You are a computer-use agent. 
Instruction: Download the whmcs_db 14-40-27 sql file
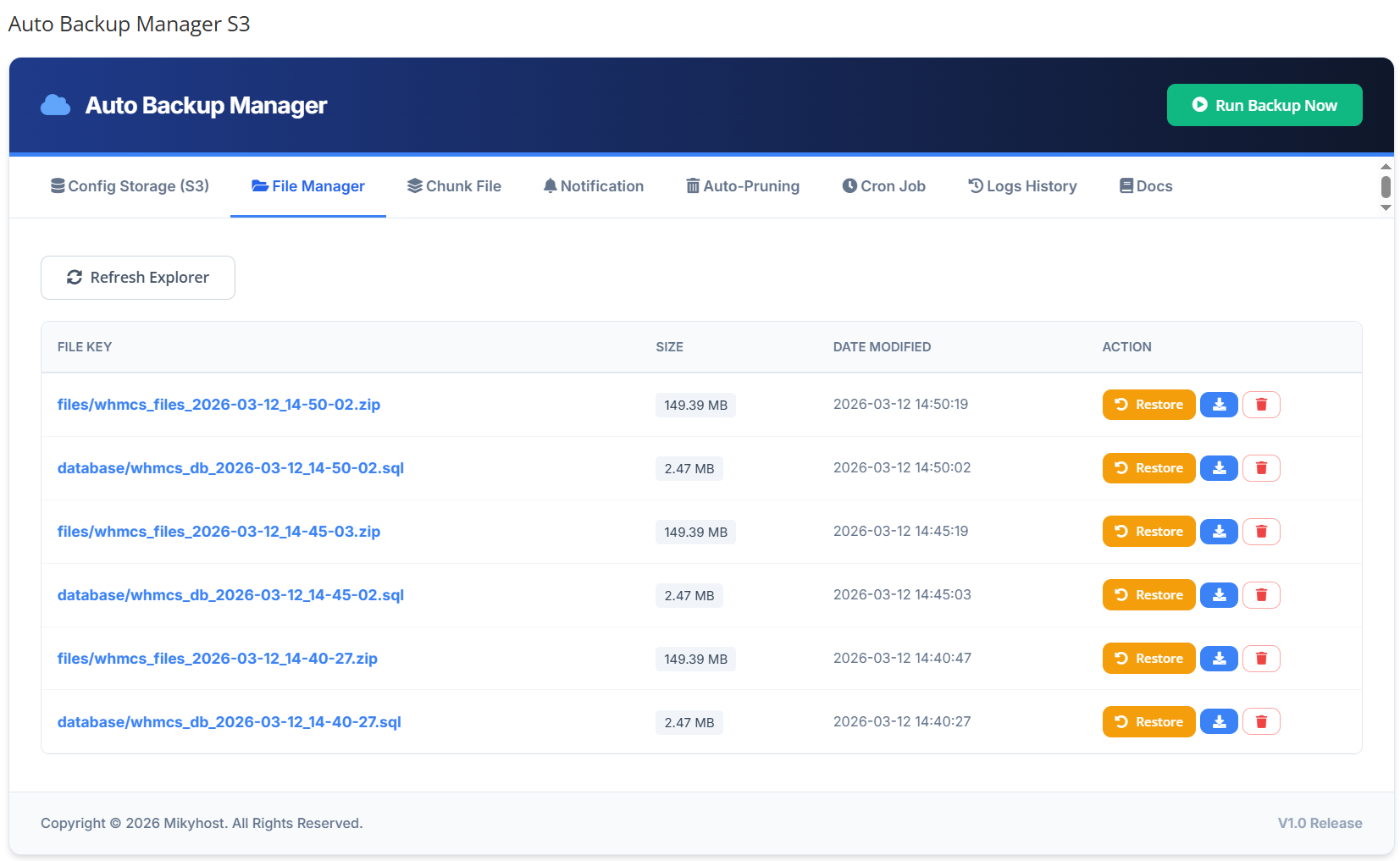click(1219, 722)
